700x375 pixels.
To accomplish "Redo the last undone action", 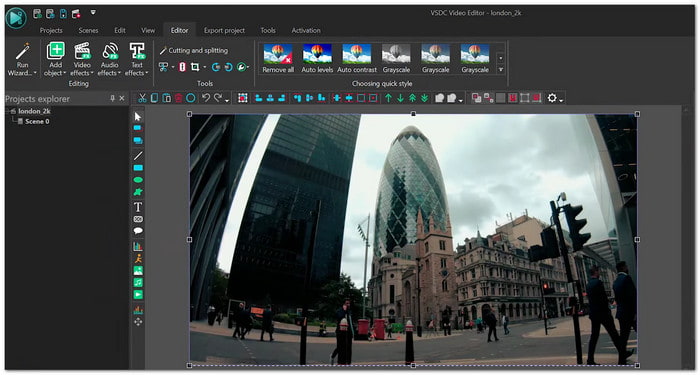I will pyautogui.click(x=218, y=98).
